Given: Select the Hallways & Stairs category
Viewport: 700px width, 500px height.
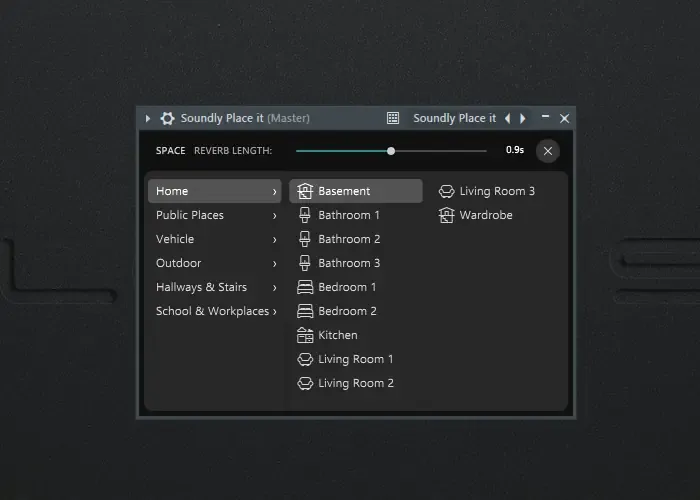Looking at the screenshot, I should (x=215, y=288).
